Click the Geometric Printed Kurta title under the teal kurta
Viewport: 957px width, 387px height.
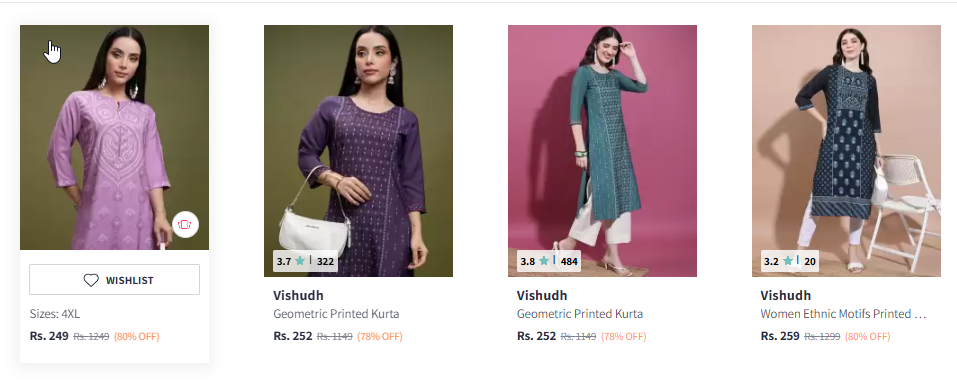[580, 314]
